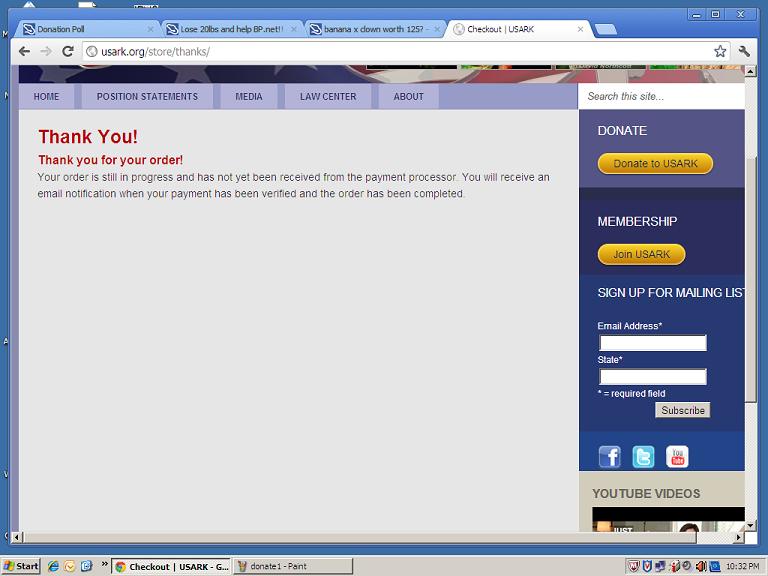Open the ABOUT navigation item
Viewport: 768px width, 576px height.
click(408, 96)
